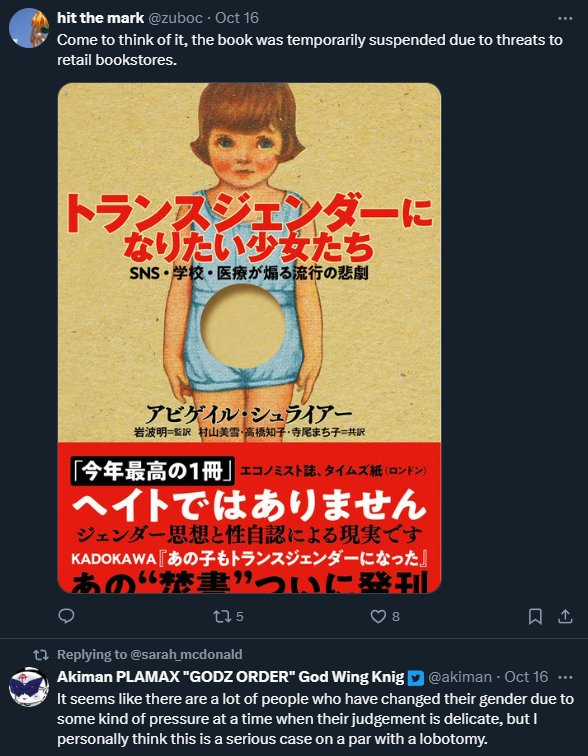The height and width of the screenshot is (756, 588).
Task: Open the reply comment icon under the book tweet
Action: (66, 616)
